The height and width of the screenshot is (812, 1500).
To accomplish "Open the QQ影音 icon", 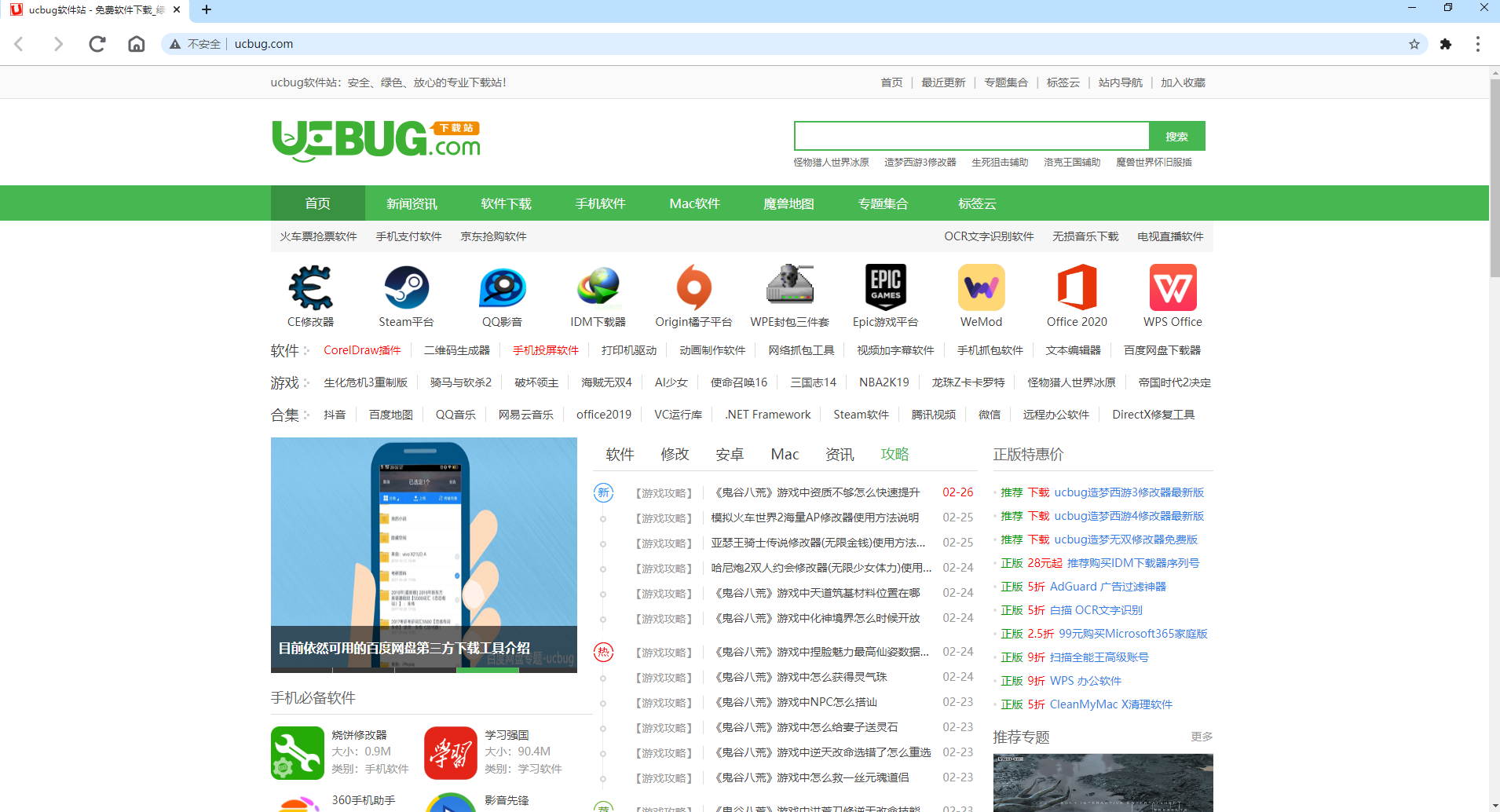I will click(502, 287).
